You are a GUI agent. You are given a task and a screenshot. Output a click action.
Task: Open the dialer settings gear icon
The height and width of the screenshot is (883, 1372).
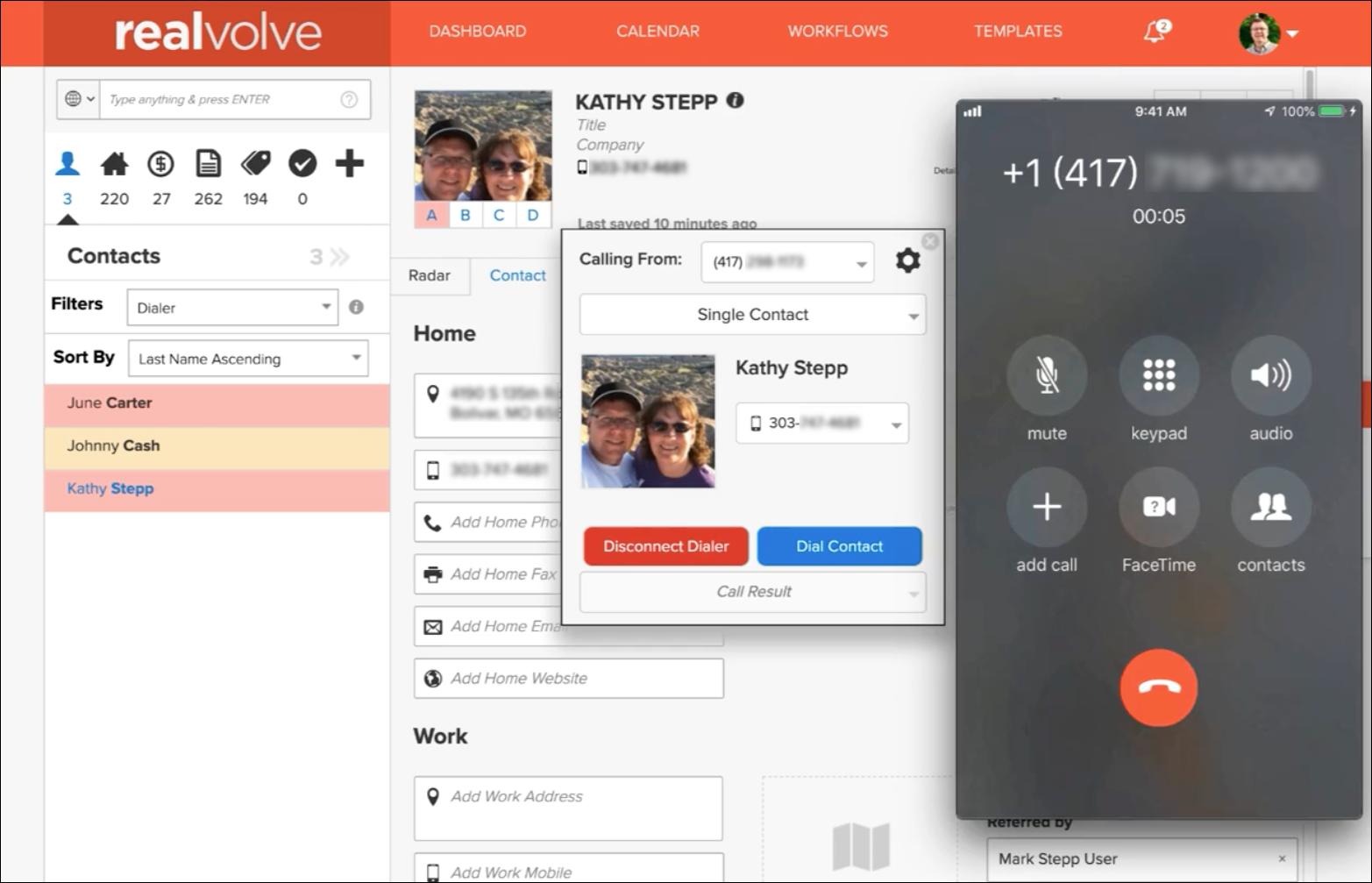[908, 260]
